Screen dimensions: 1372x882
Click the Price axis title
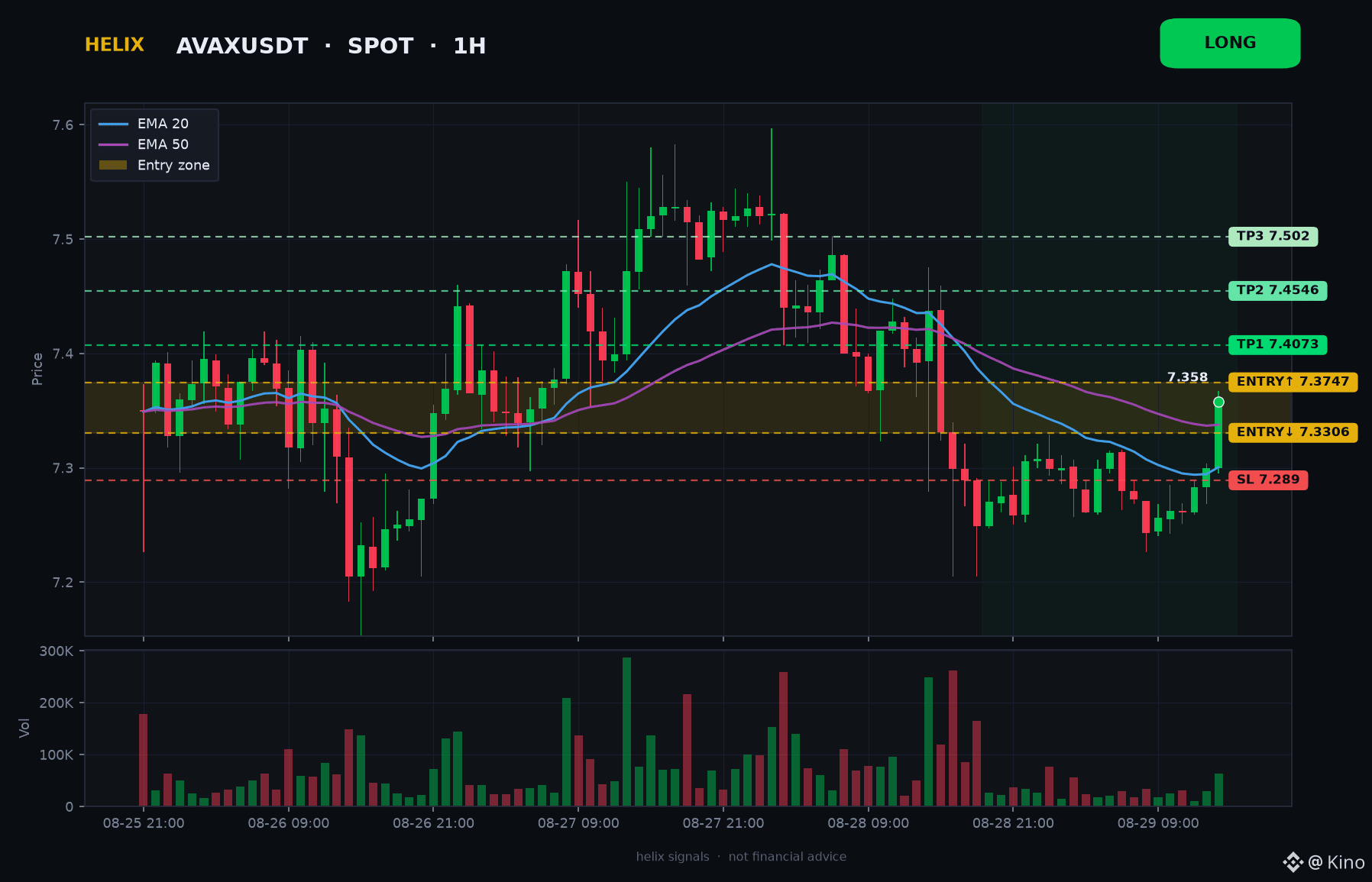[37, 369]
